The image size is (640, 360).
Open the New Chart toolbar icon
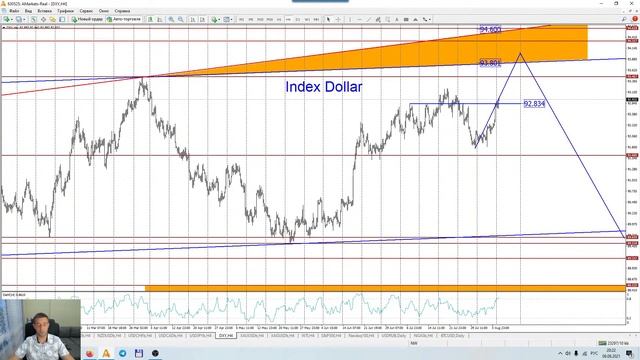(7, 19)
